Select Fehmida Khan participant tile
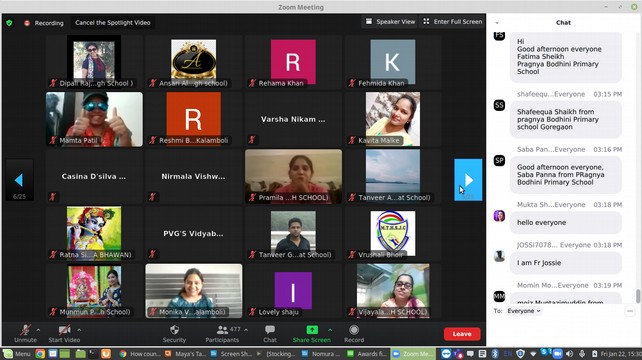This screenshot has height=360, width=642. click(393, 62)
